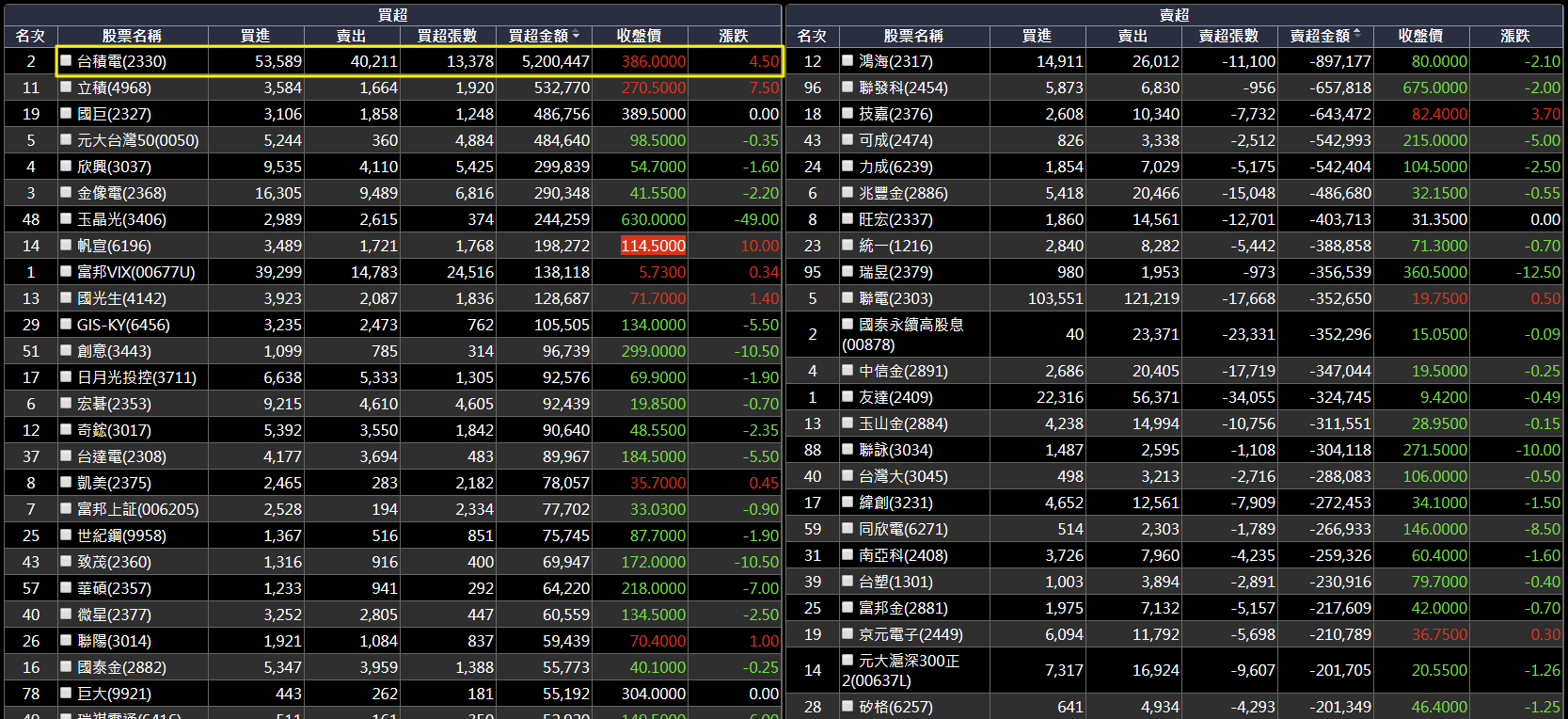Click stock name 南亞科(2408)
This screenshot has width=1568, height=719.
point(903,555)
